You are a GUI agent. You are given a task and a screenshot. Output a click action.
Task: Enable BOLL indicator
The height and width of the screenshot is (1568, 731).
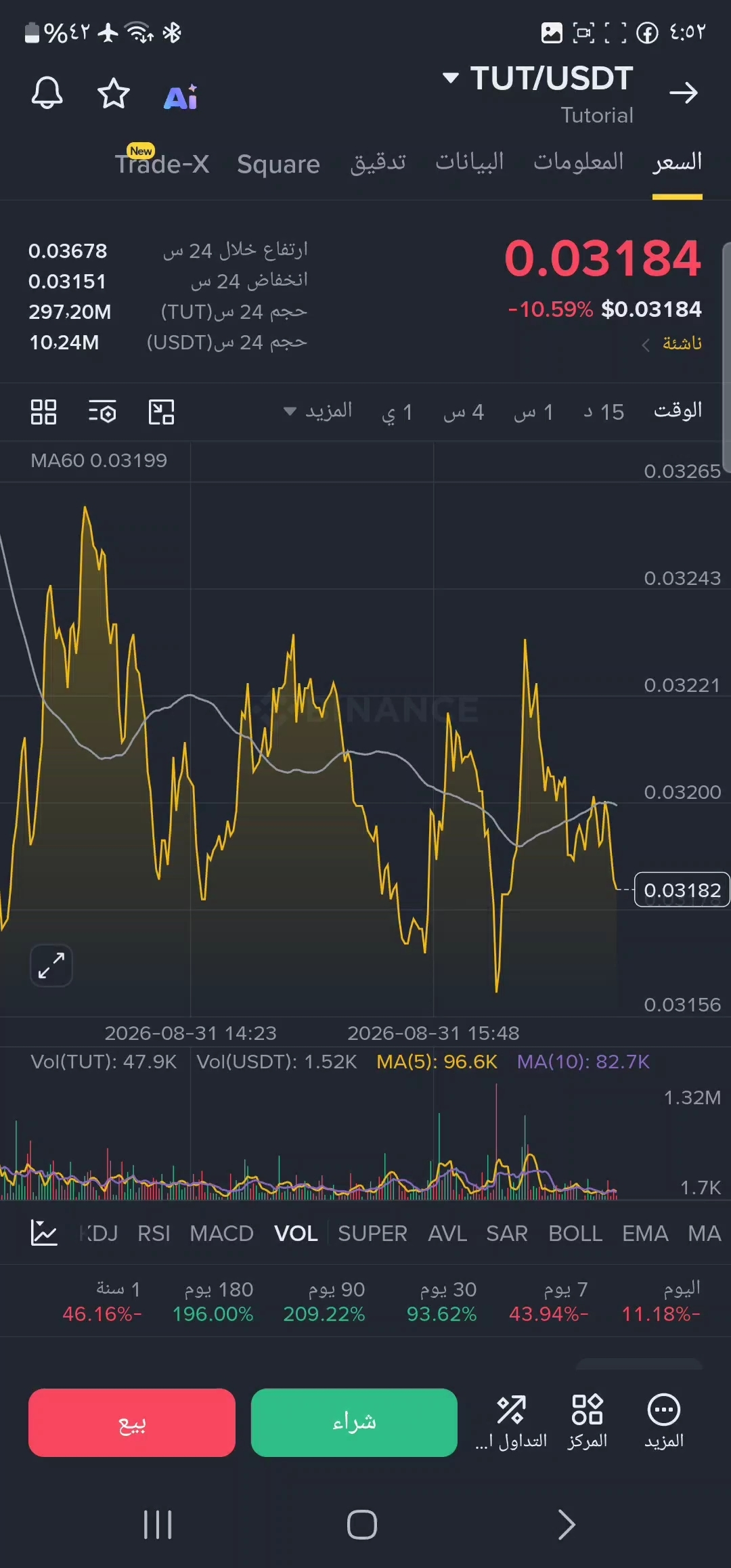[575, 1234]
